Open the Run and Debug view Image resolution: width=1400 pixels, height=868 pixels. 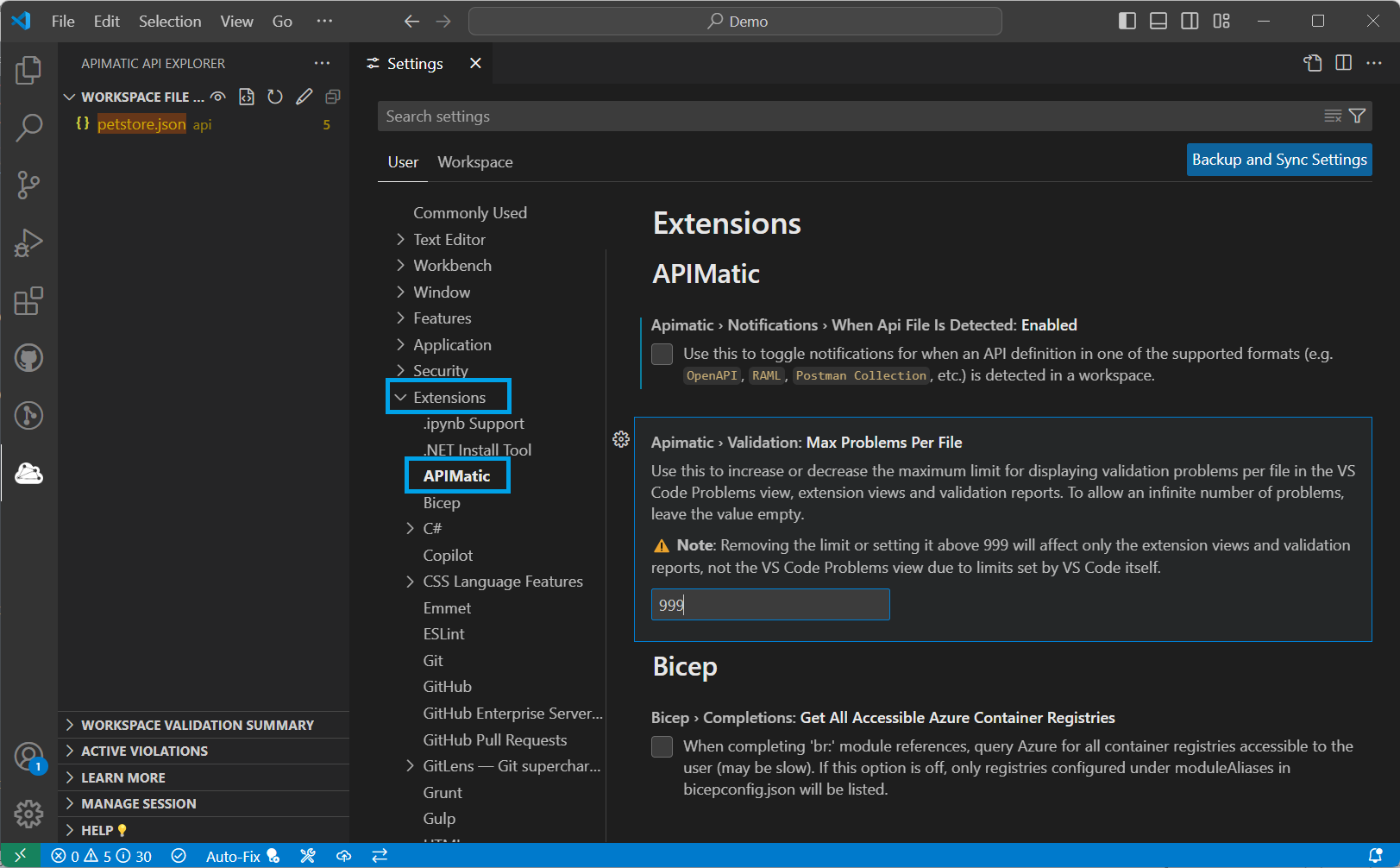click(x=28, y=242)
